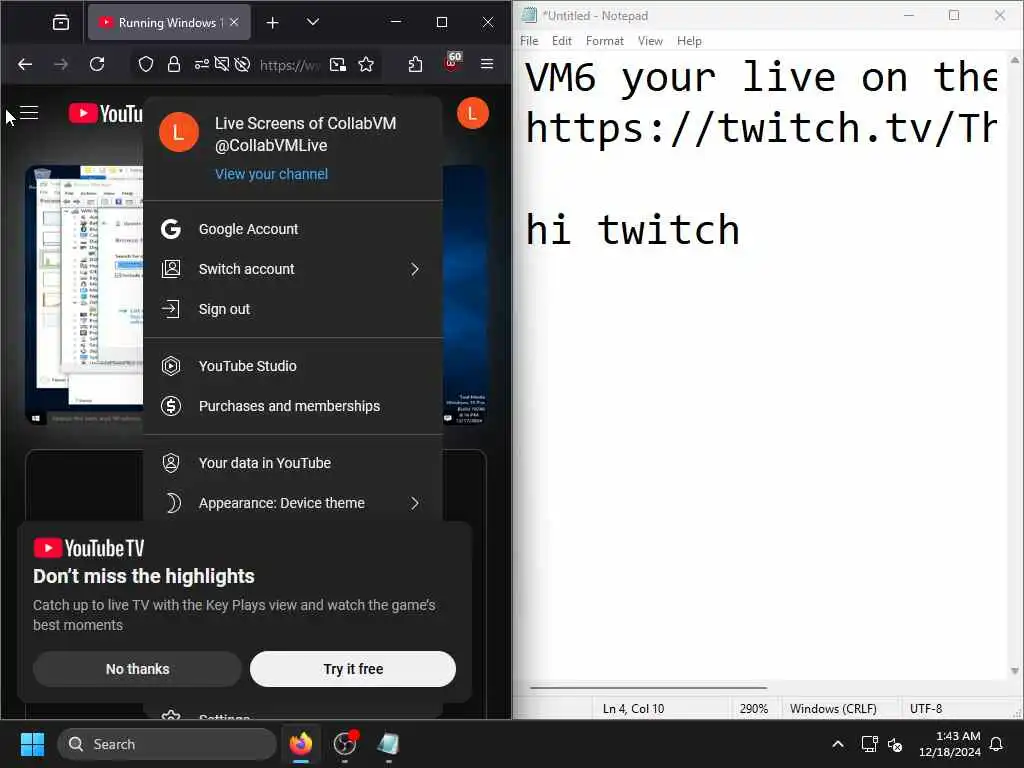Open tracking protection shield in address bar

point(146,64)
